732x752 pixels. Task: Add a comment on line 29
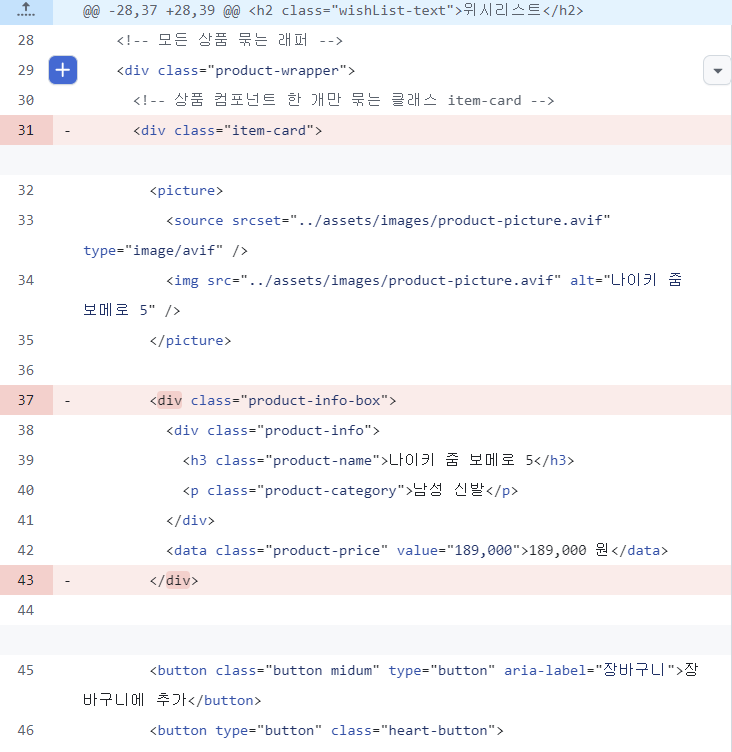tap(63, 70)
